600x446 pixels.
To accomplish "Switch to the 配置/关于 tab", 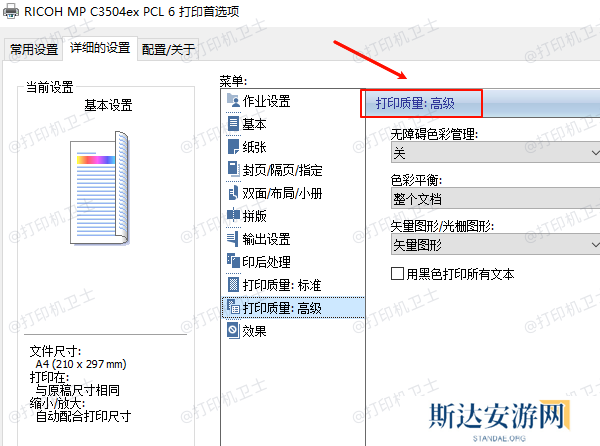I will coord(168,49).
